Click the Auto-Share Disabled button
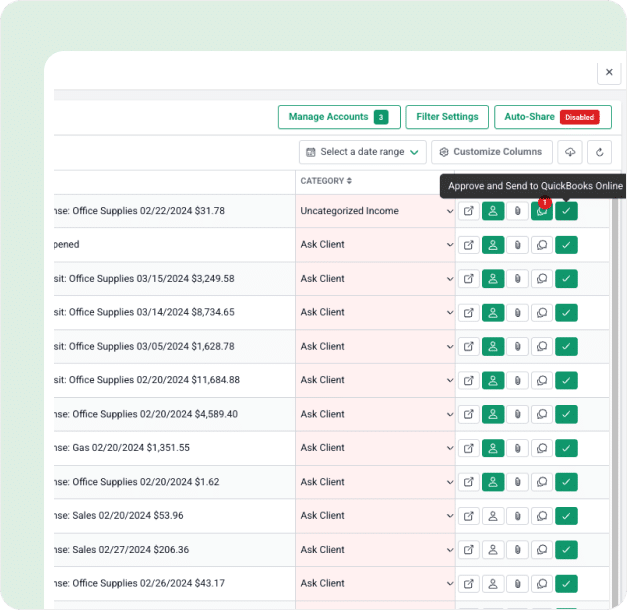The image size is (627, 610). pos(553,117)
